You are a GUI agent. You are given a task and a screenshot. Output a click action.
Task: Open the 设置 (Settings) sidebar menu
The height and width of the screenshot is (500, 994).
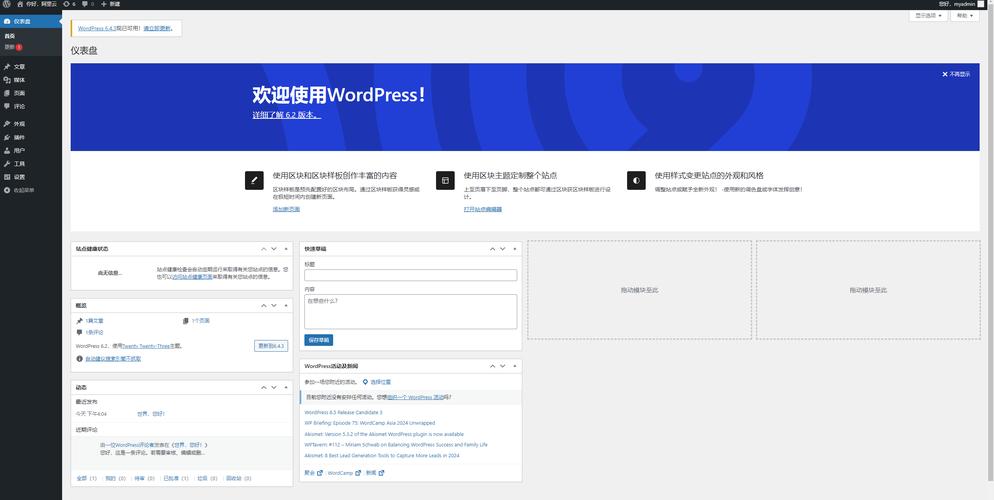pos(19,176)
